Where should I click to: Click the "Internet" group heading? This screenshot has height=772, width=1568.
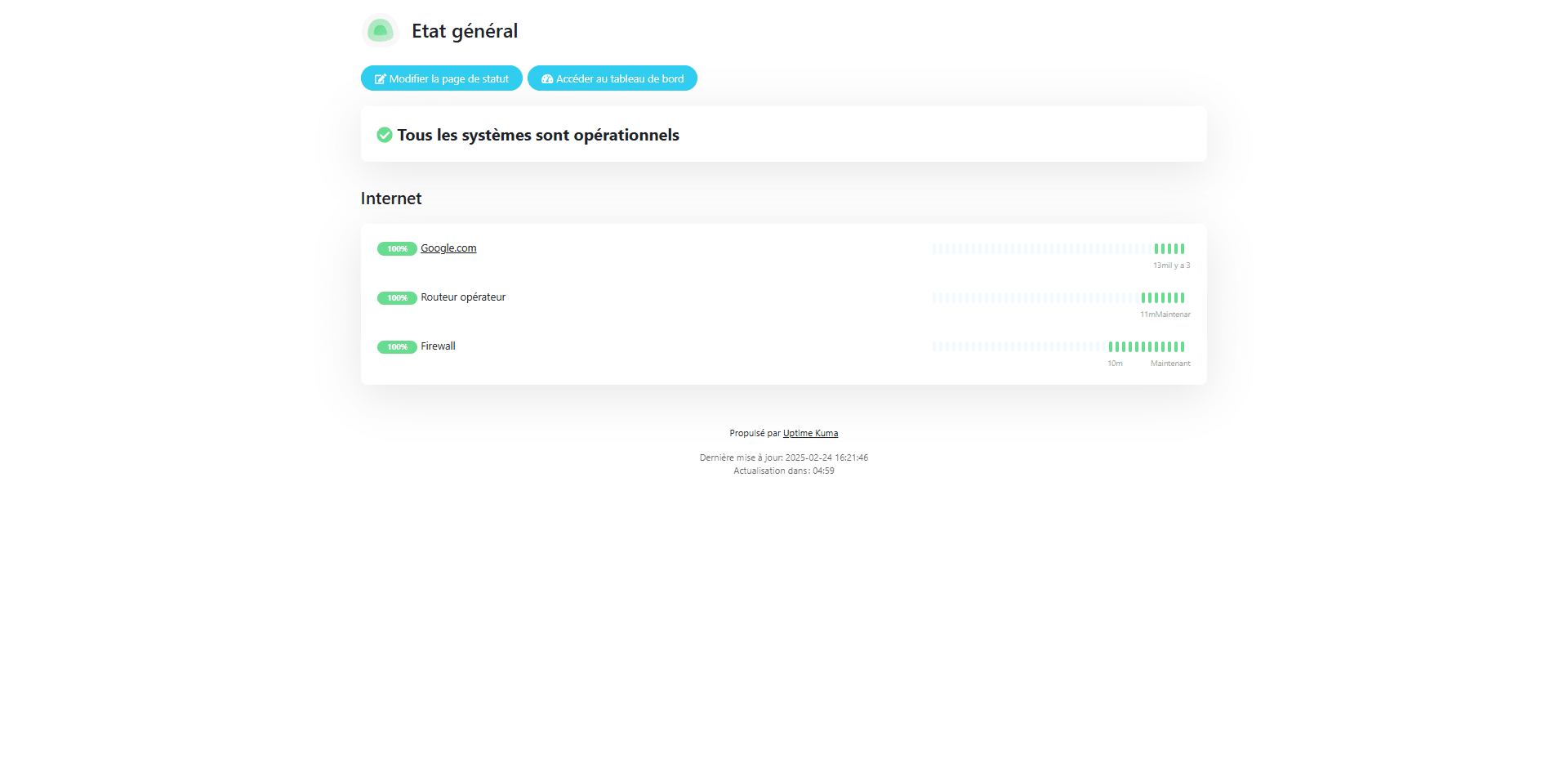tap(391, 199)
